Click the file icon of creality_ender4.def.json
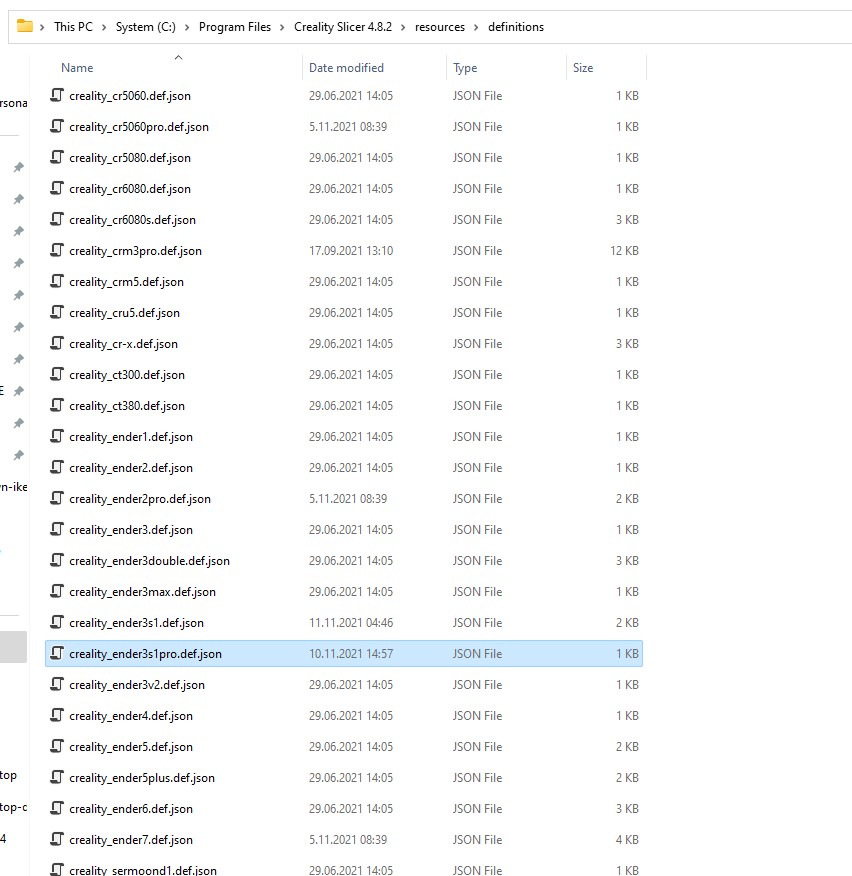Image resolution: width=852 pixels, height=876 pixels. pyautogui.click(x=57, y=715)
